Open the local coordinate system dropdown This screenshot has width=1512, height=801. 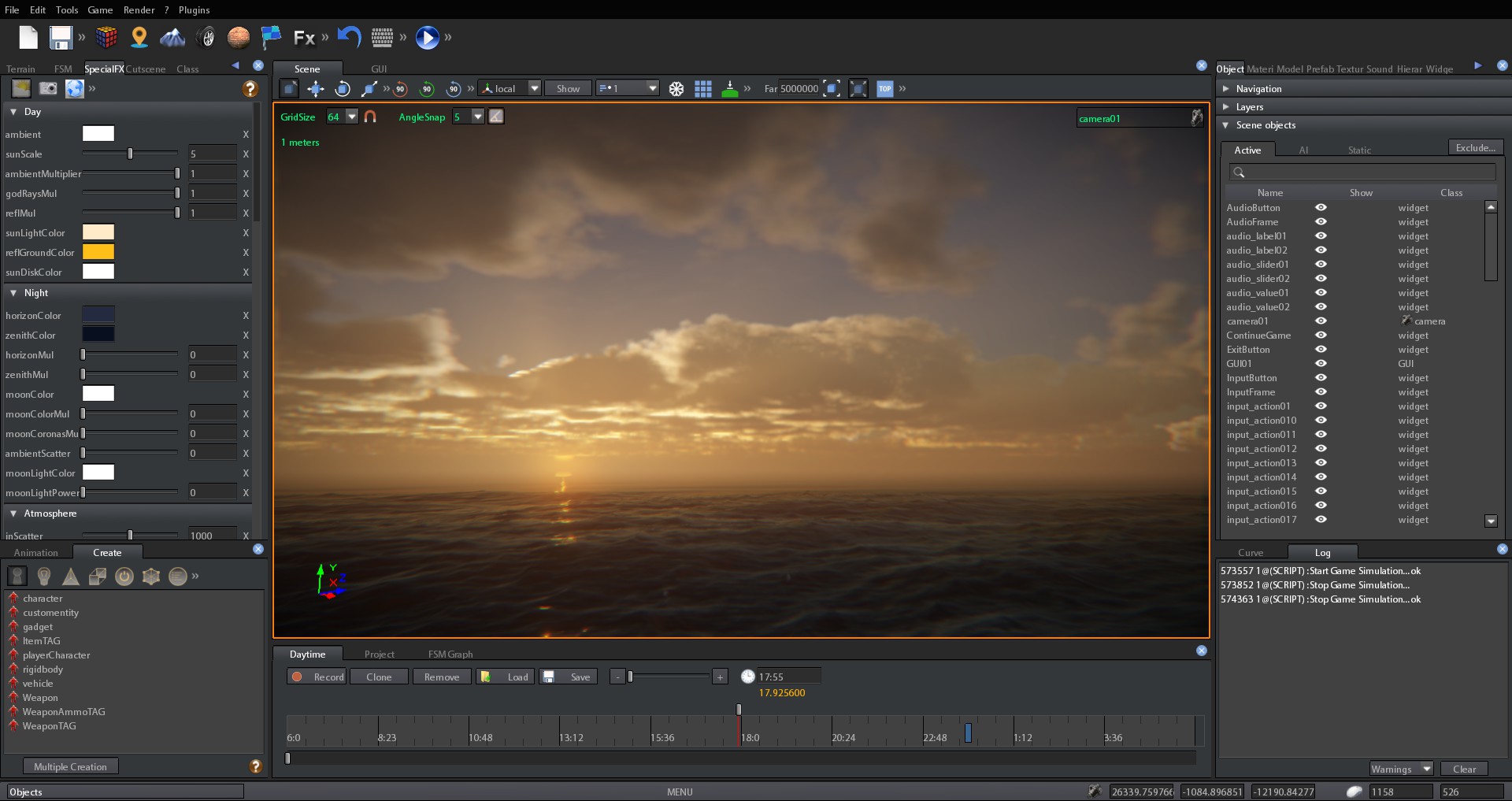[x=535, y=88]
